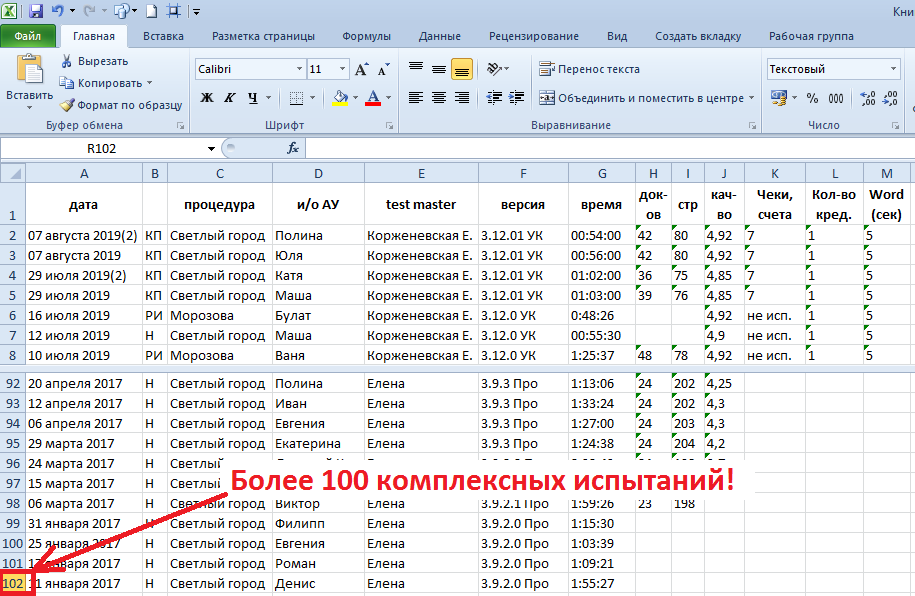Toggle wrap text (Перенос текста)

pos(590,69)
